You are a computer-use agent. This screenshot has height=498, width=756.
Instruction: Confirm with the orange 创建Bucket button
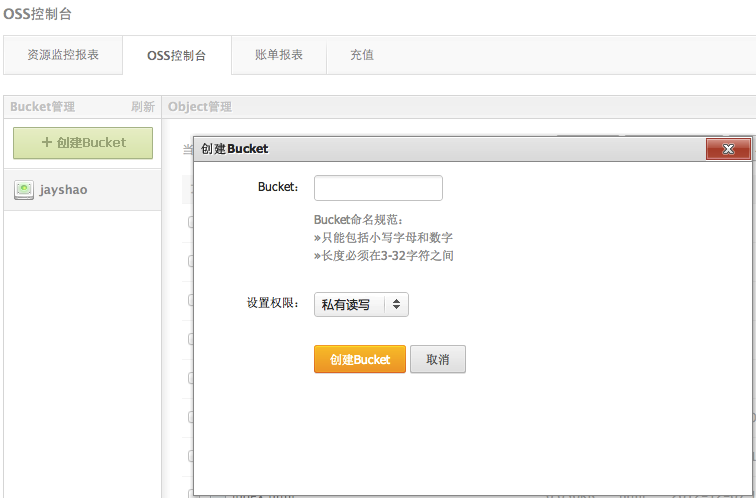(x=359, y=359)
